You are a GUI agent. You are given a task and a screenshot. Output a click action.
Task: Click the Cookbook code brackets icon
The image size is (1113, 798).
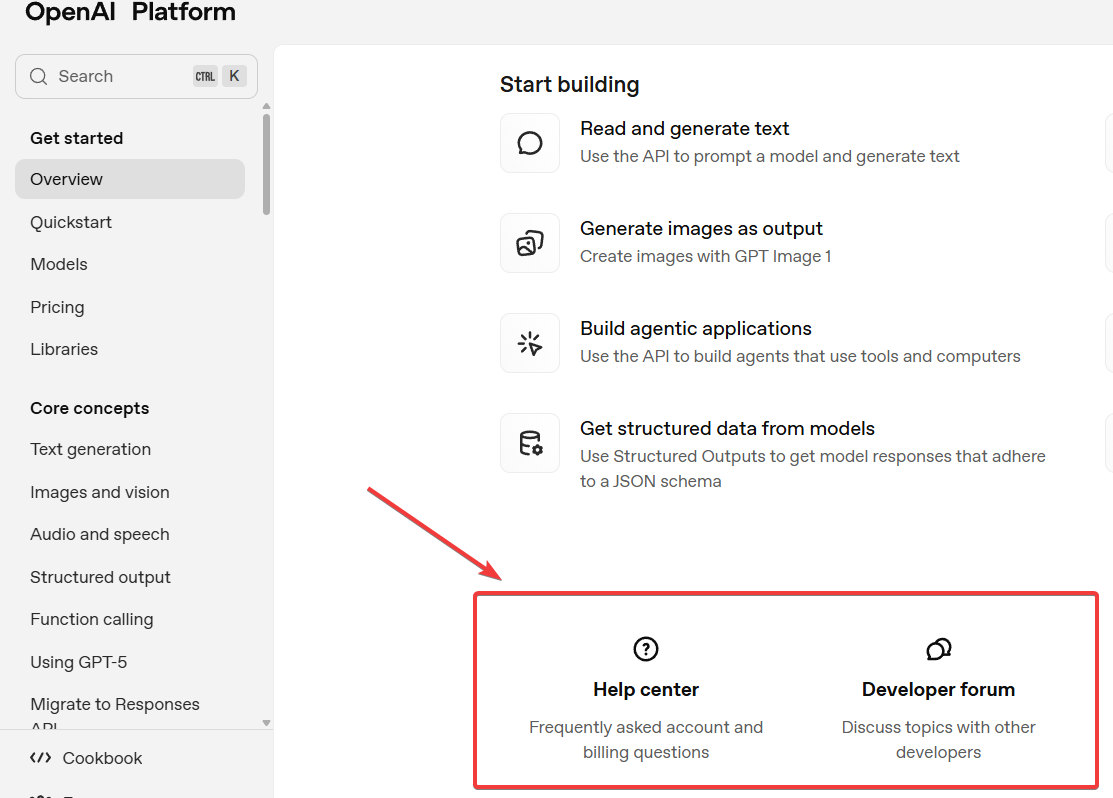(40, 758)
